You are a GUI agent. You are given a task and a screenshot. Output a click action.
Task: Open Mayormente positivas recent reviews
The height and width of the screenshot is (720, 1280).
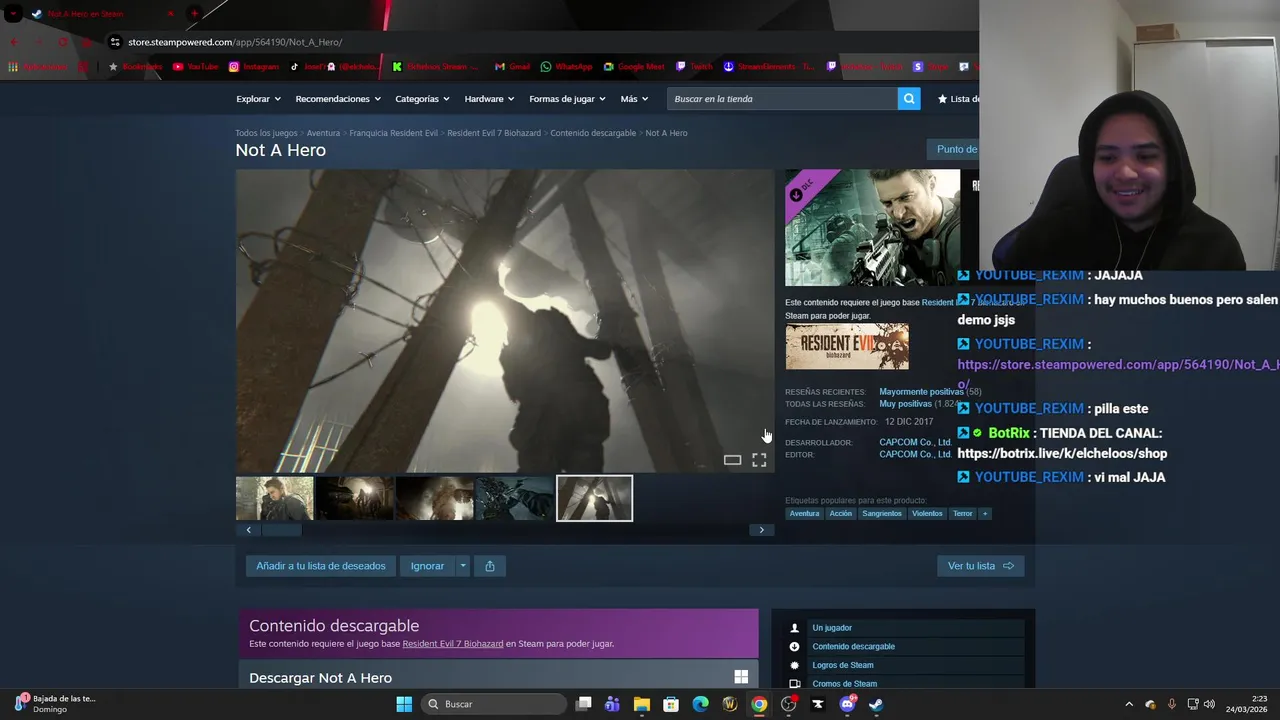point(921,392)
